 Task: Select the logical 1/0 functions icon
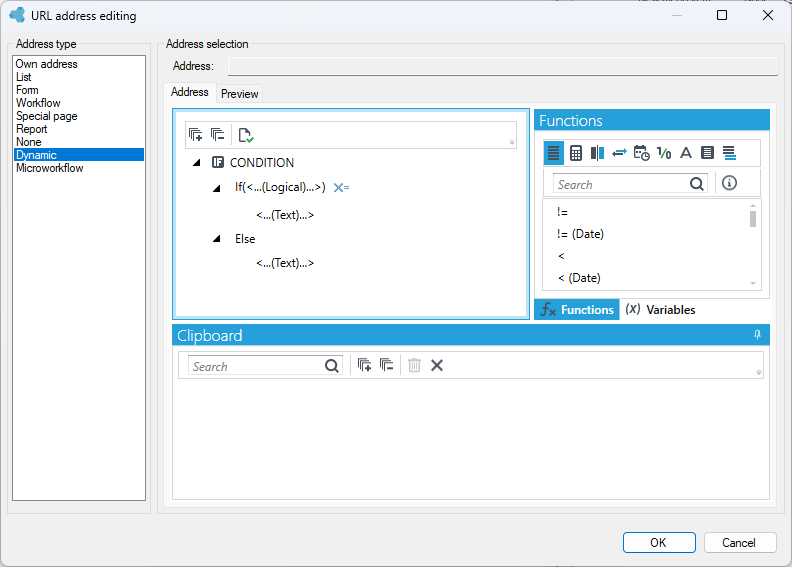pos(664,153)
